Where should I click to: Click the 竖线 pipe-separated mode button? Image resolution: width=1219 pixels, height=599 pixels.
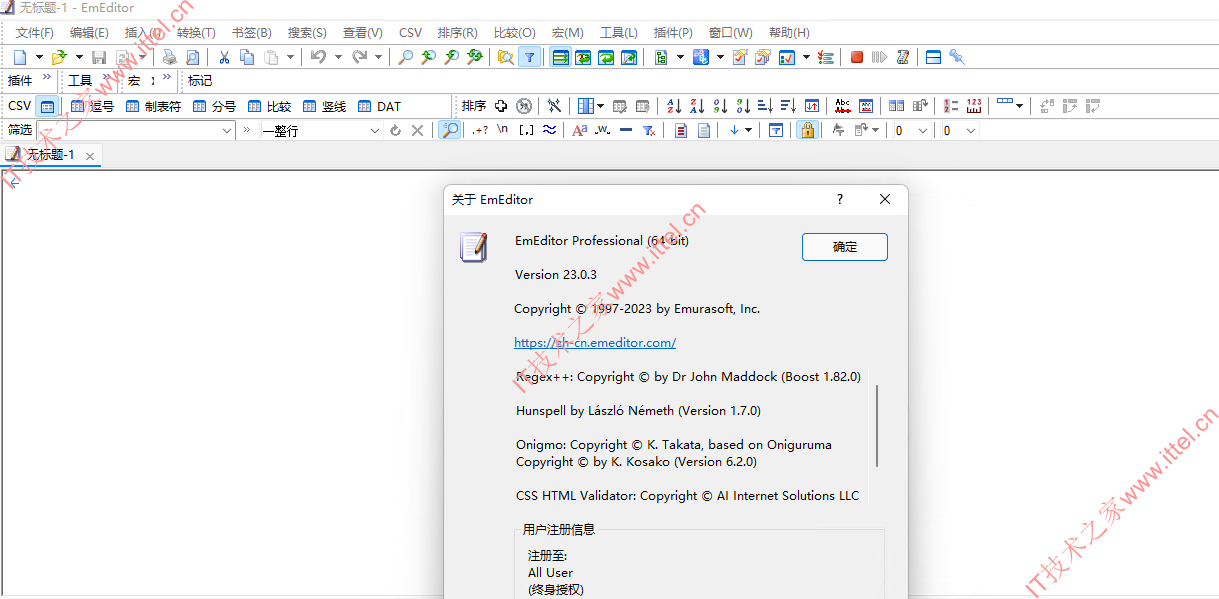325,106
